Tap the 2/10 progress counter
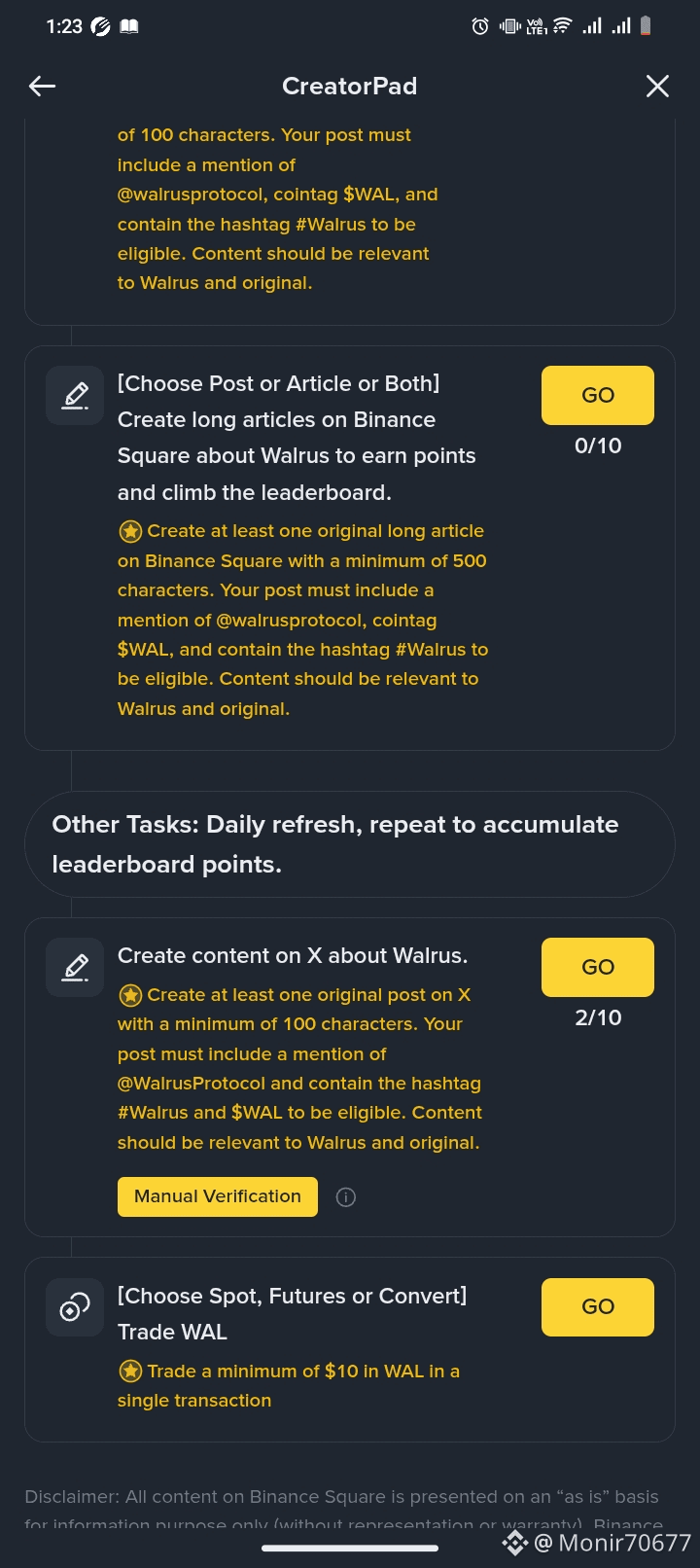This screenshot has height=1568, width=700. pos(598,1017)
